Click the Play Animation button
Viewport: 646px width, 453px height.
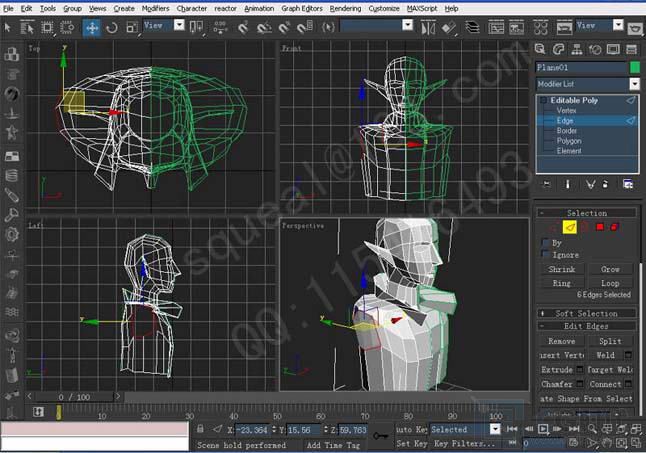click(542, 429)
